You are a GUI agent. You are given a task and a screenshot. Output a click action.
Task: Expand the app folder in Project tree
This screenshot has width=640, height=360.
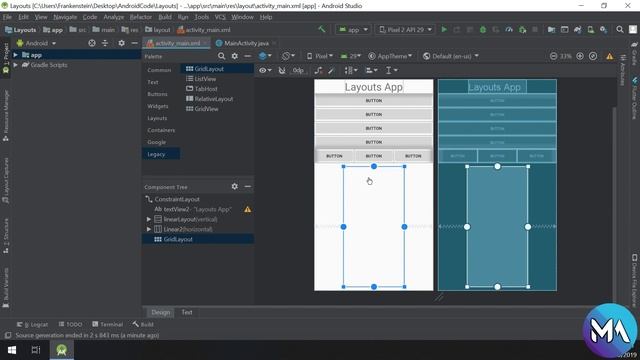(x=16, y=55)
